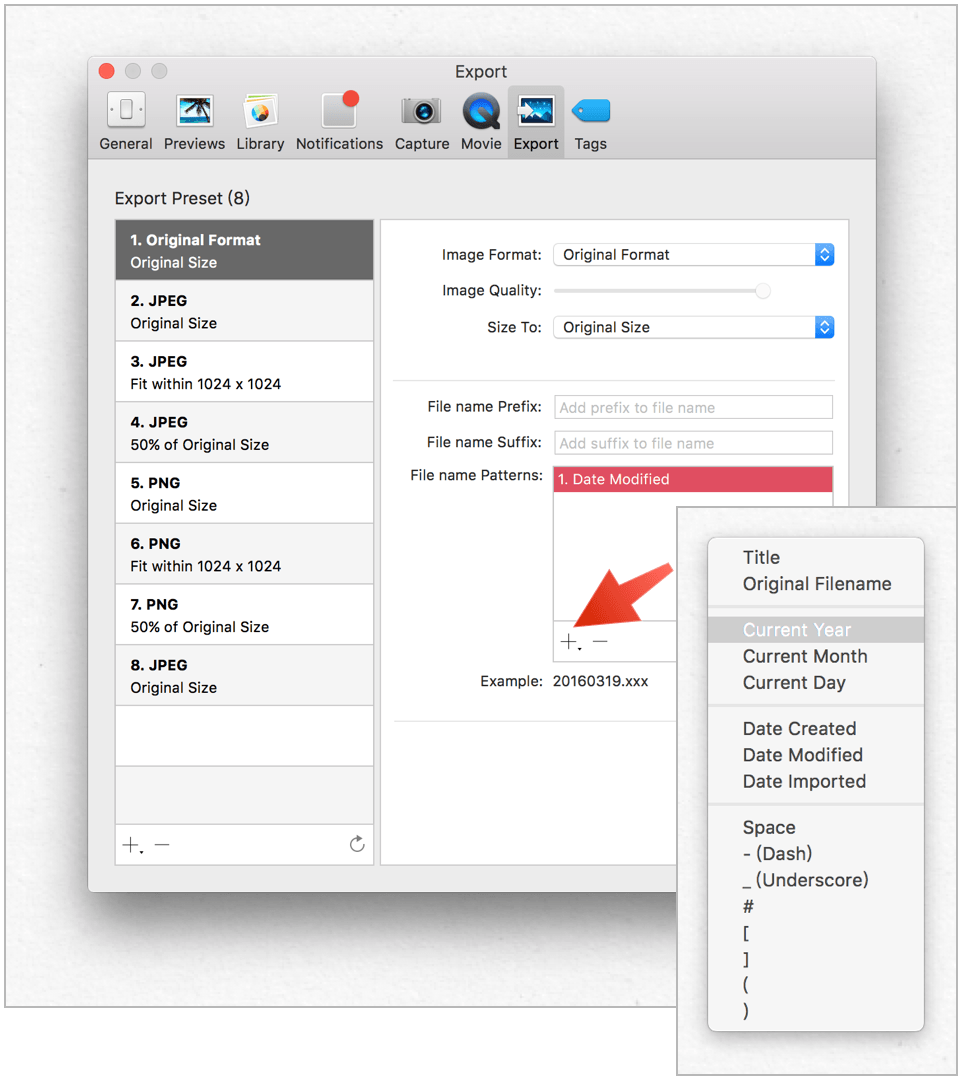Choose 'Title' from the pattern menu
This screenshot has height=1080, width=962.
(816, 558)
